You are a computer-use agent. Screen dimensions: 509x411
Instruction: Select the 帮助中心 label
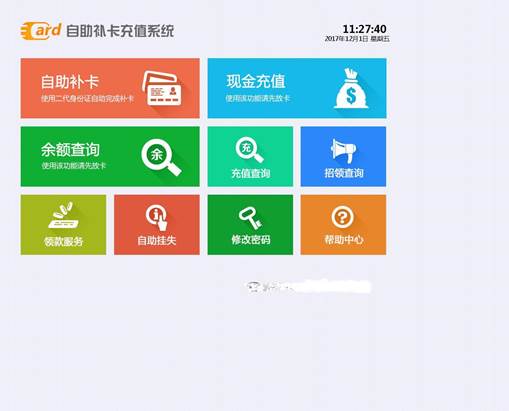pos(344,239)
